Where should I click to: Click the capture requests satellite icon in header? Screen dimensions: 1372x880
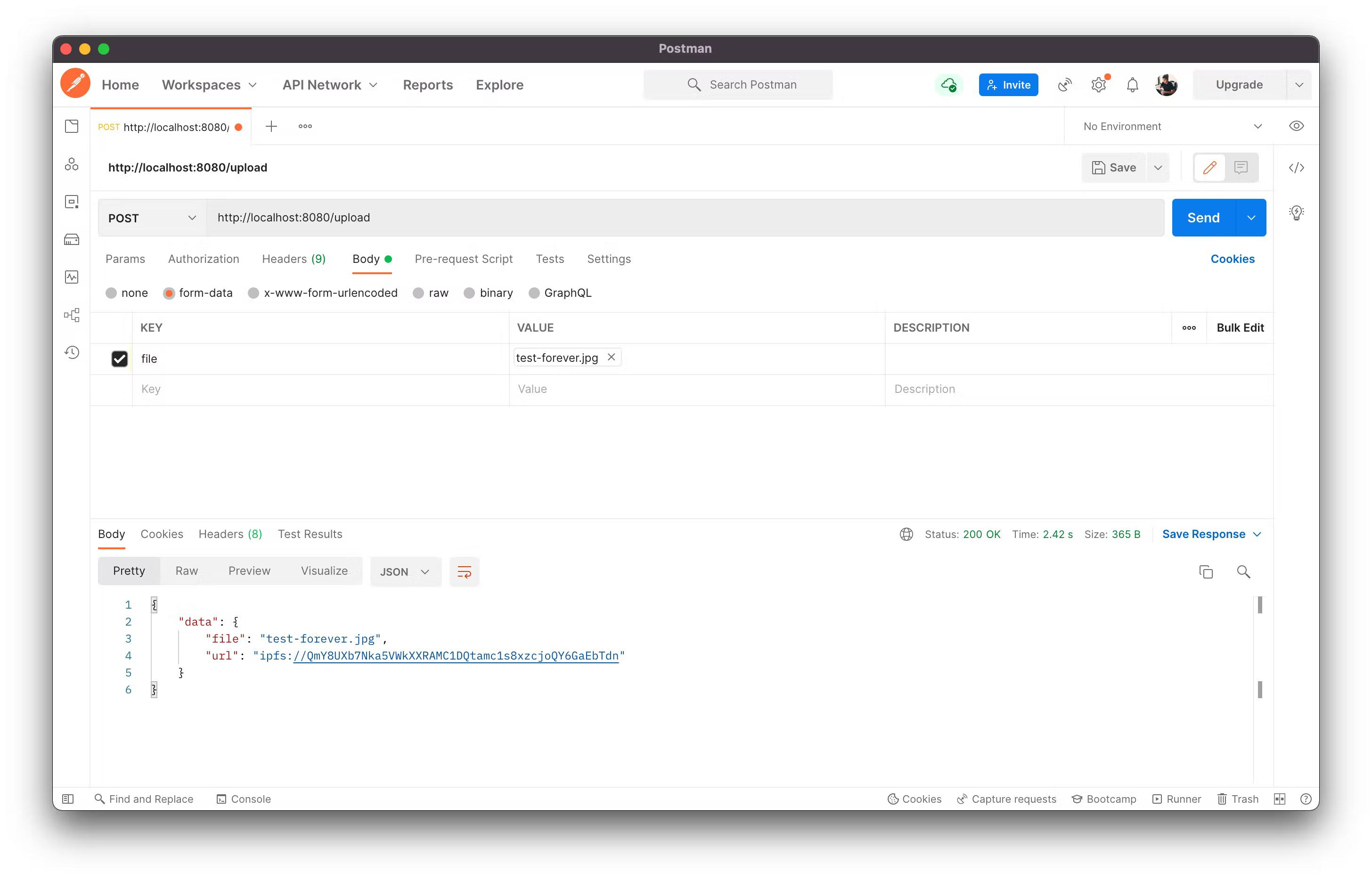1064,85
